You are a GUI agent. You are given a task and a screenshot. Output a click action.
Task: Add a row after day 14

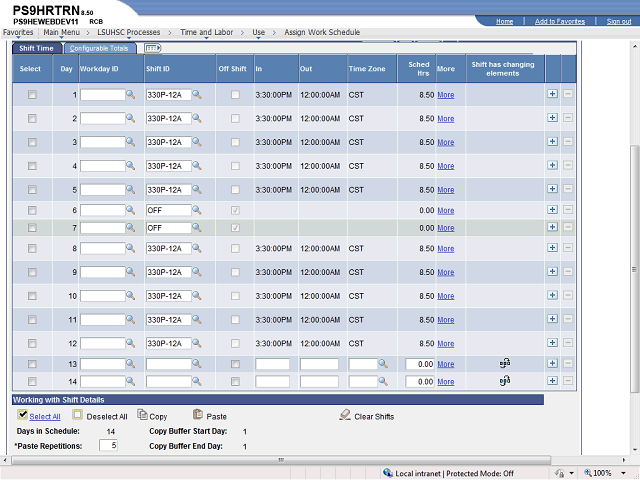click(552, 381)
